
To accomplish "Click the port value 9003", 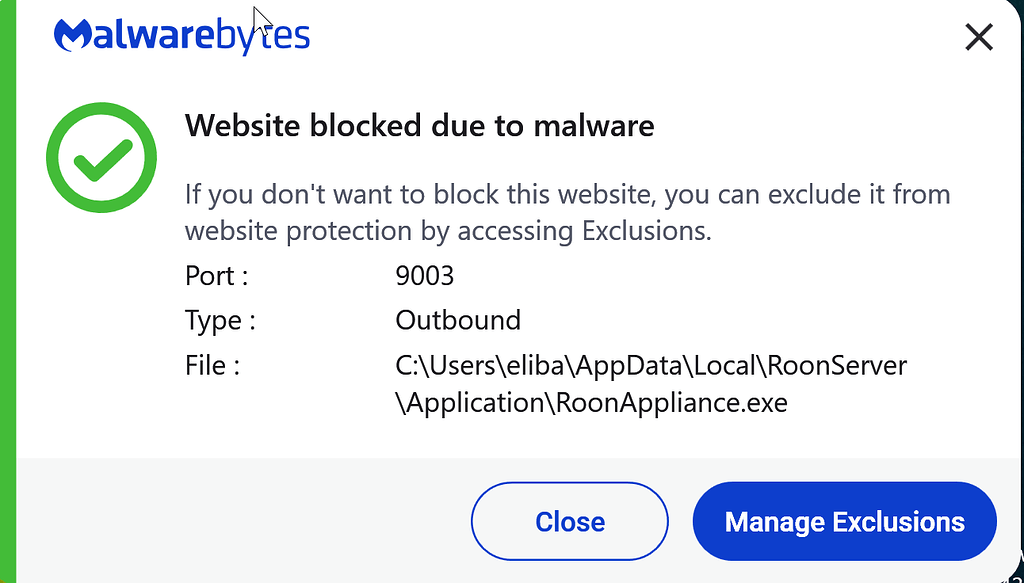I will [x=424, y=276].
